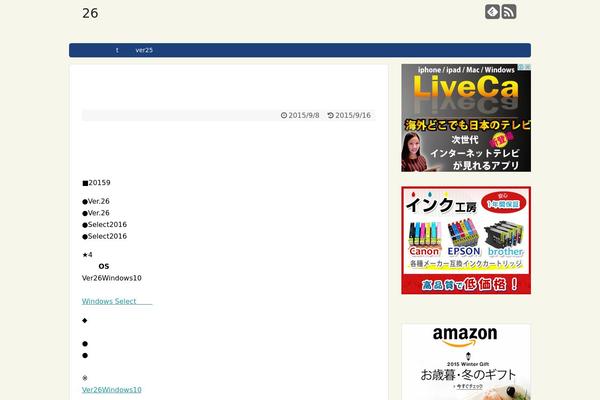The width and height of the screenshot is (600, 400).
Task: Open the LiveCa internet TV ad banner
Action: point(466,118)
